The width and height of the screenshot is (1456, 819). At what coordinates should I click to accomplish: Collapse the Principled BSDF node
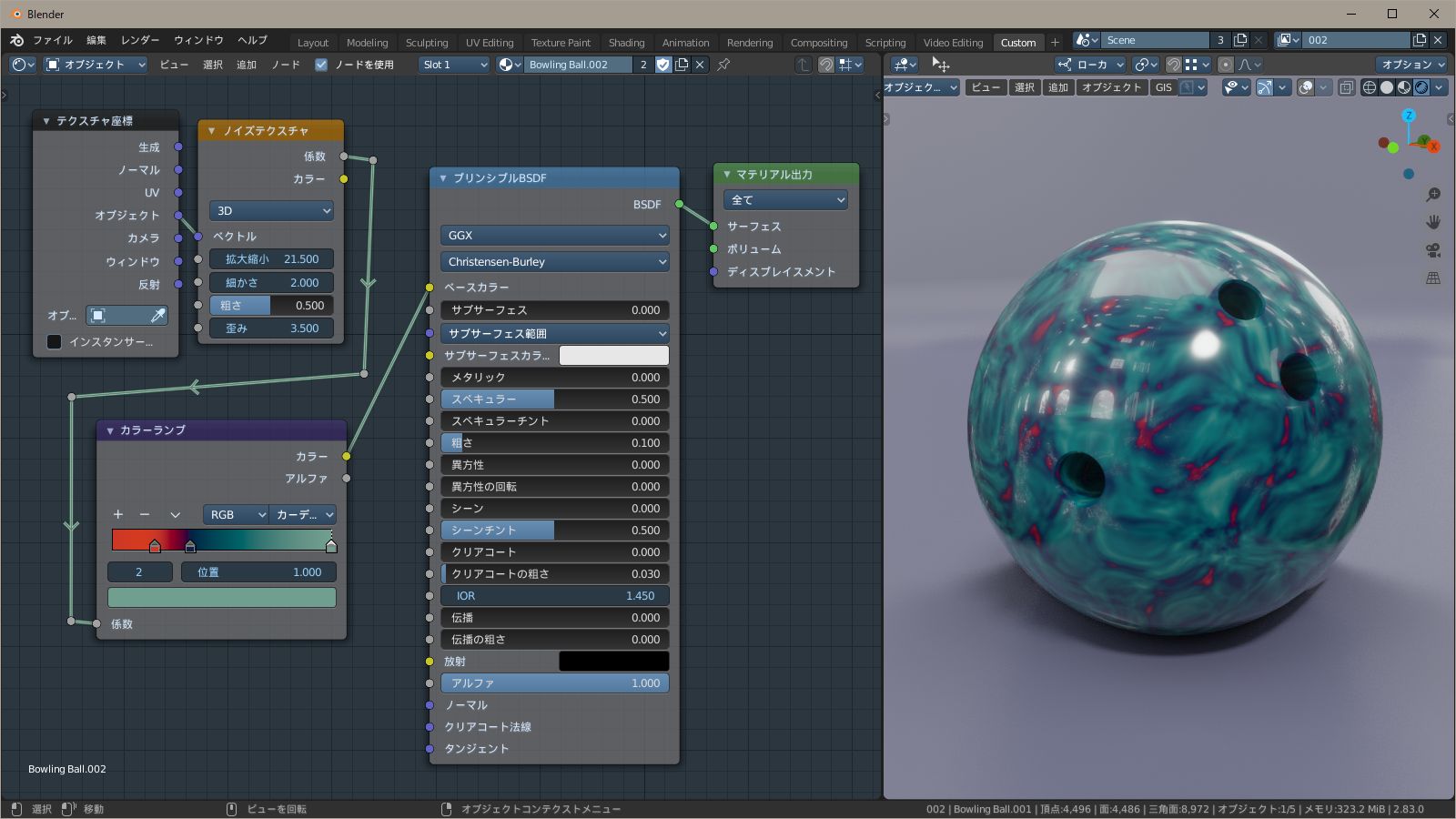tap(443, 177)
